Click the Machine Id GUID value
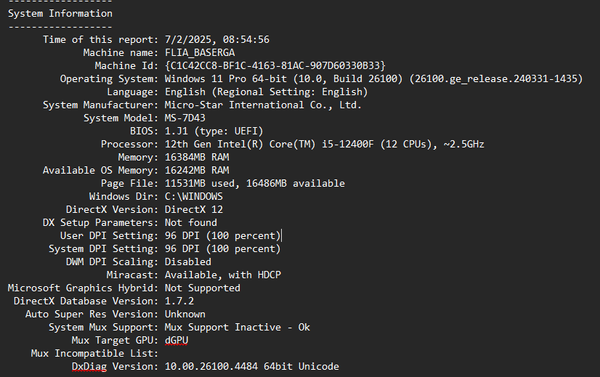This screenshot has height=377, width=600. (x=275, y=66)
